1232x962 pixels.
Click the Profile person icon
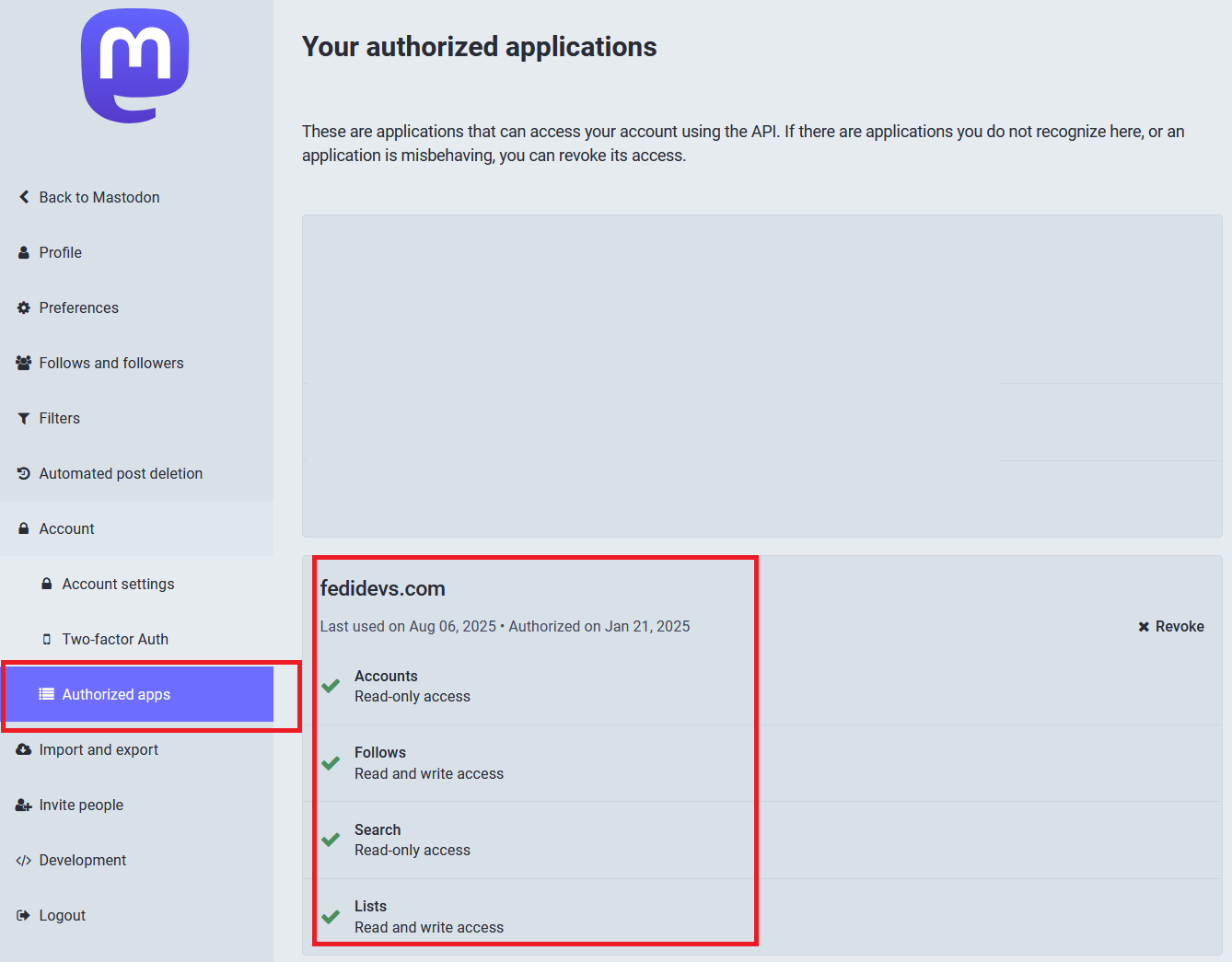tap(24, 252)
